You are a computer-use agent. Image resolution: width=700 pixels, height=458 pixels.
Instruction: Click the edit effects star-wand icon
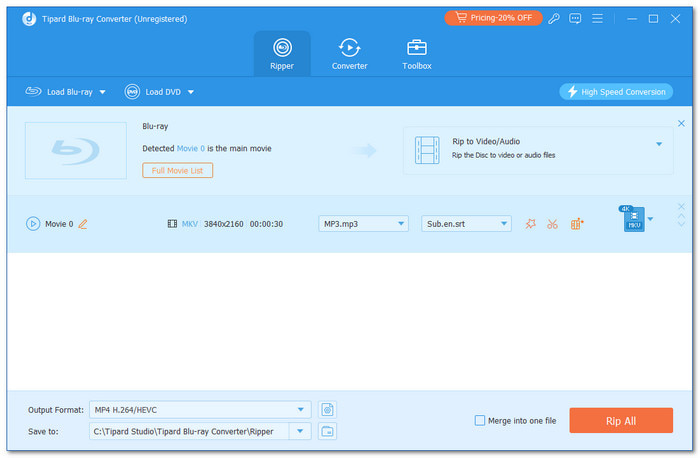530,224
